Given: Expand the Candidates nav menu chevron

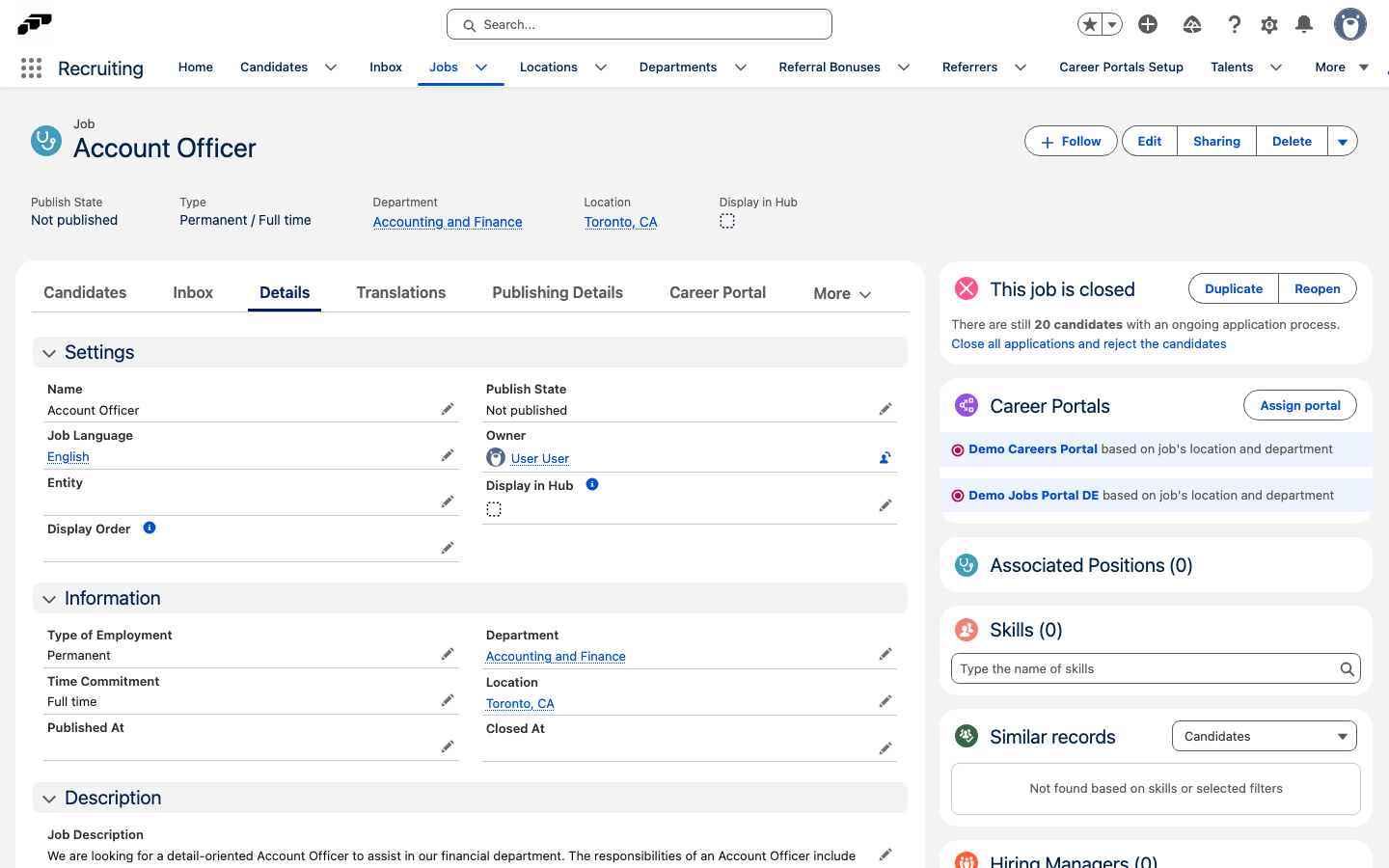Looking at the screenshot, I should pyautogui.click(x=331, y=68).
